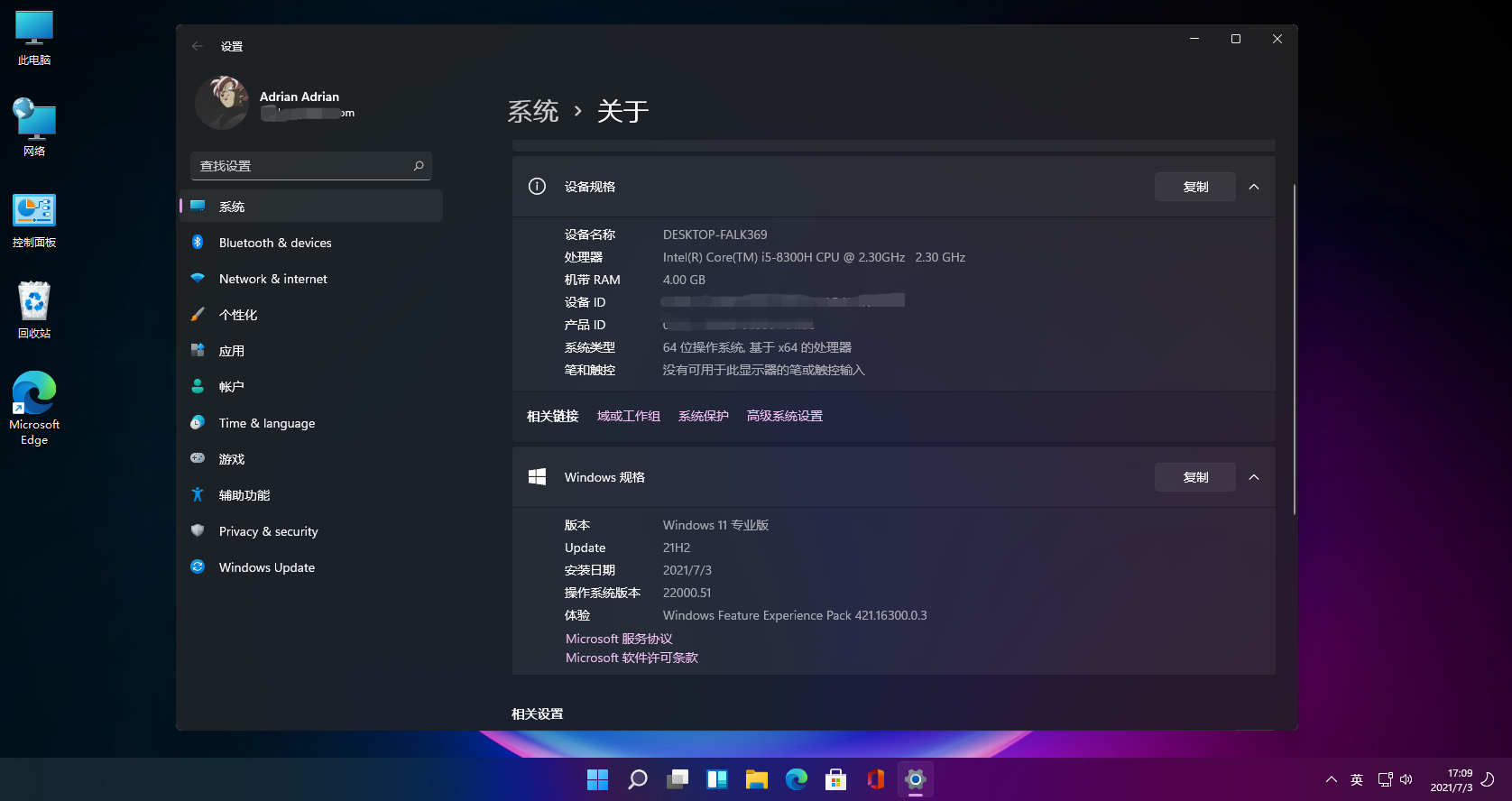Click the gamepad icon for 游戏

pyautogui.click(x=198, y=458)
